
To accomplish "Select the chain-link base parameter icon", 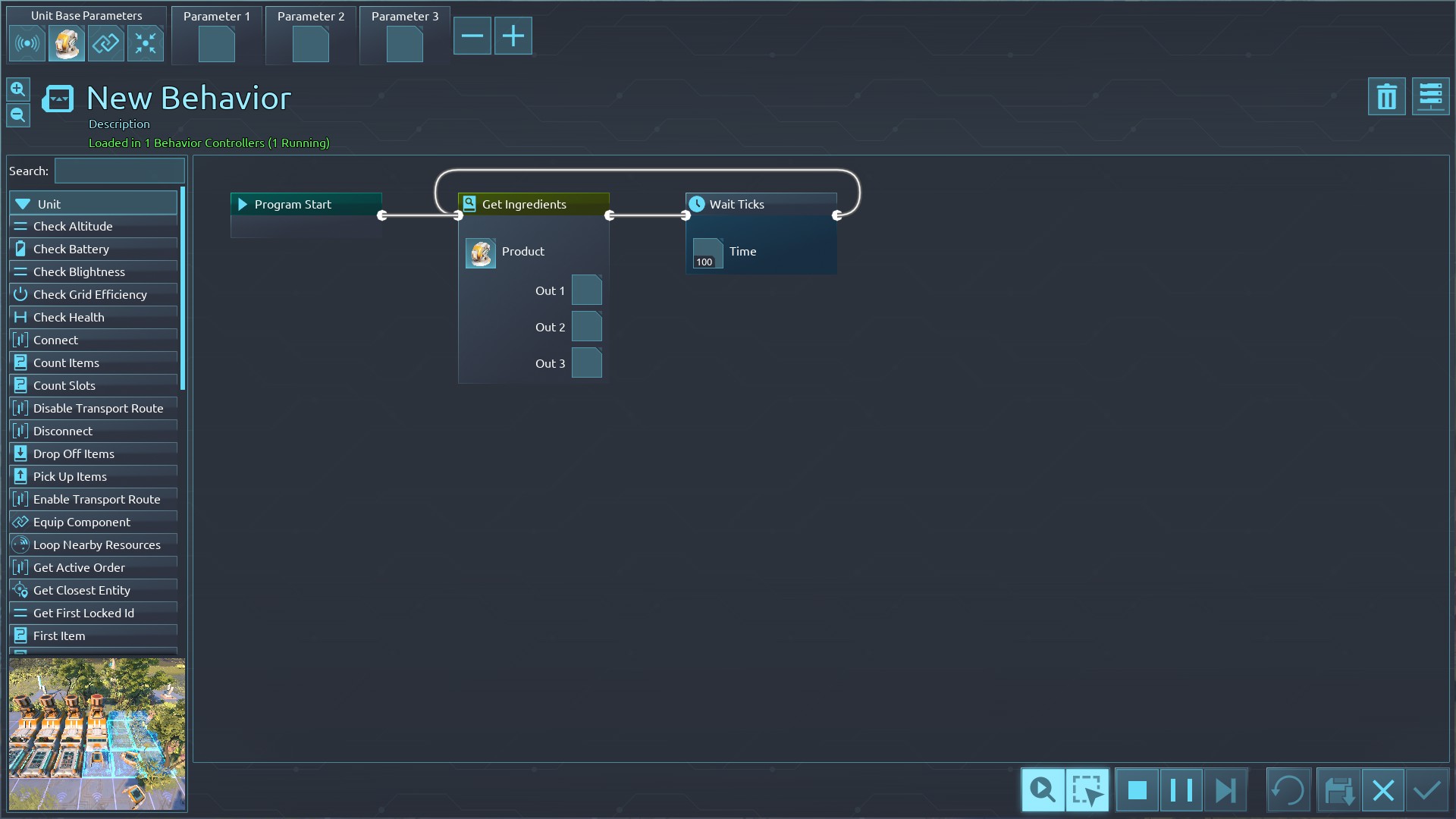I will 105,44.
